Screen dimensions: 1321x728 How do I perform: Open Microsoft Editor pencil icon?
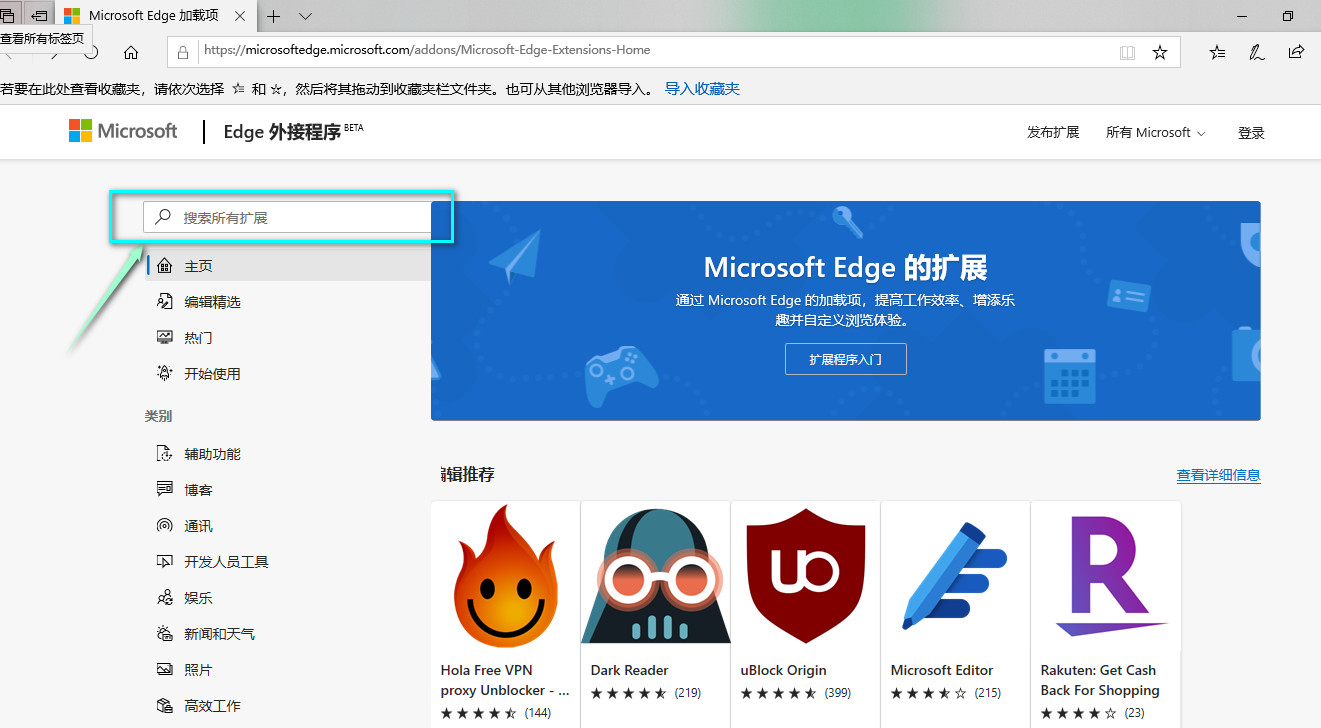tap(956, 574)
